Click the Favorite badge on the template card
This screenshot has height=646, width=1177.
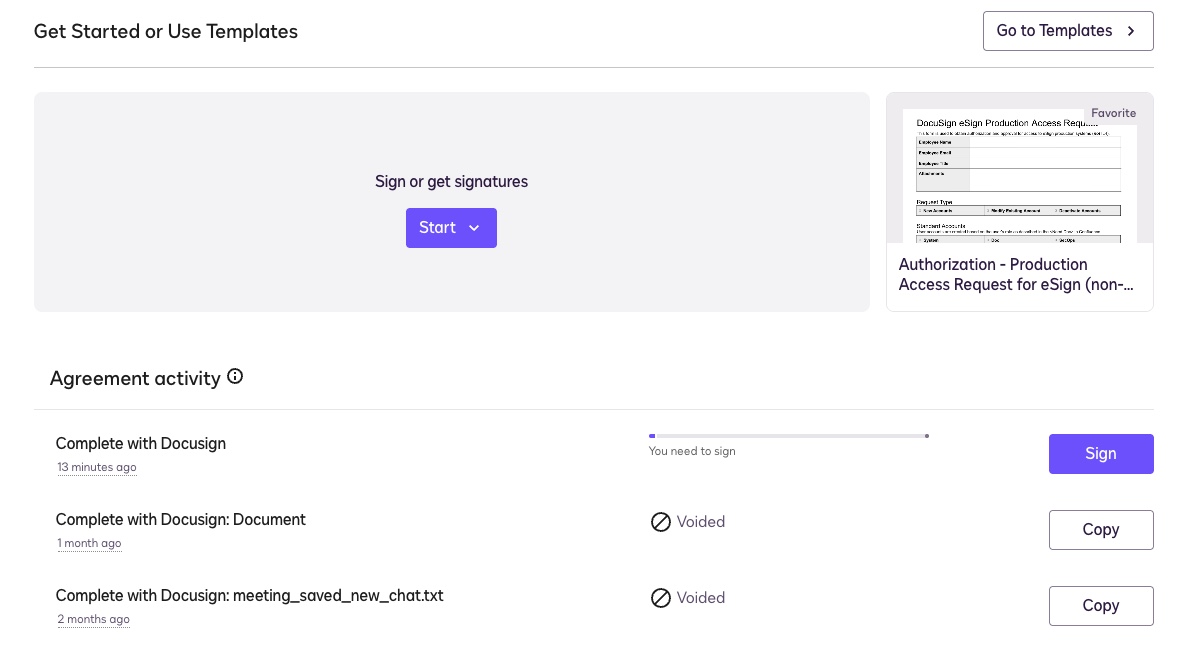(1113, 113)
